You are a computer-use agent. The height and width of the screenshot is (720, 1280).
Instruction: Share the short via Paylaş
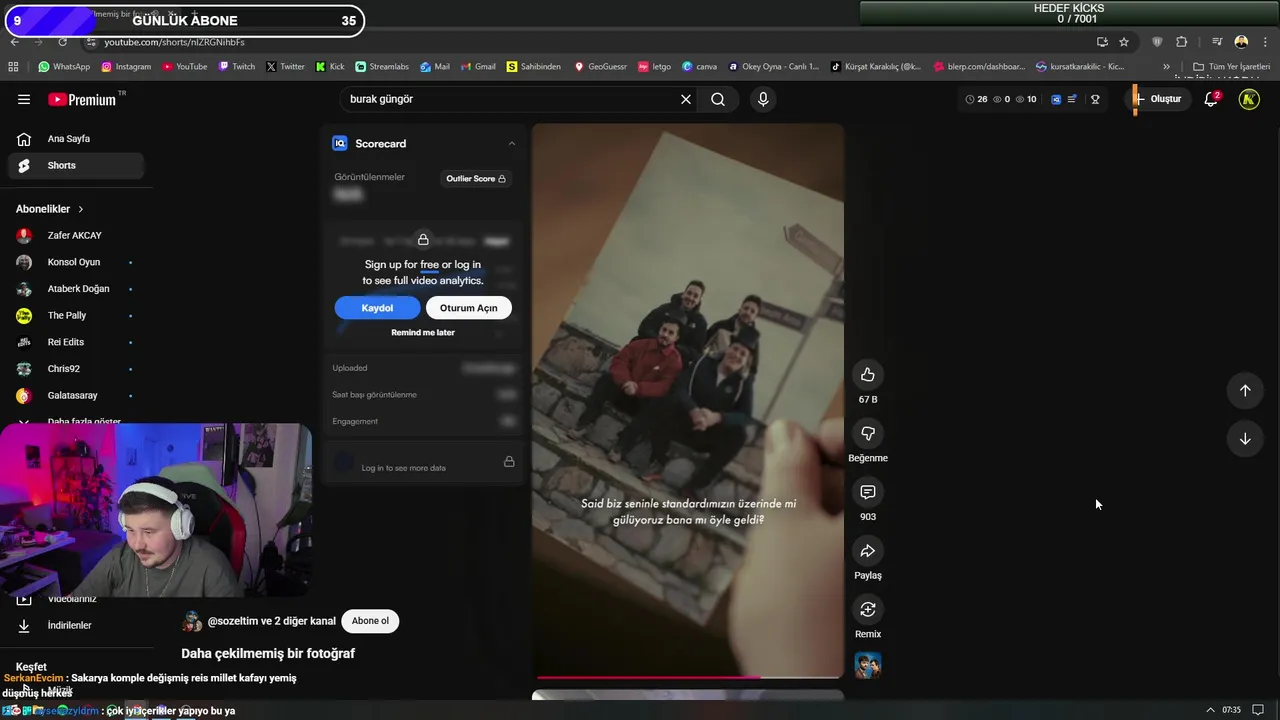[868, 551]
